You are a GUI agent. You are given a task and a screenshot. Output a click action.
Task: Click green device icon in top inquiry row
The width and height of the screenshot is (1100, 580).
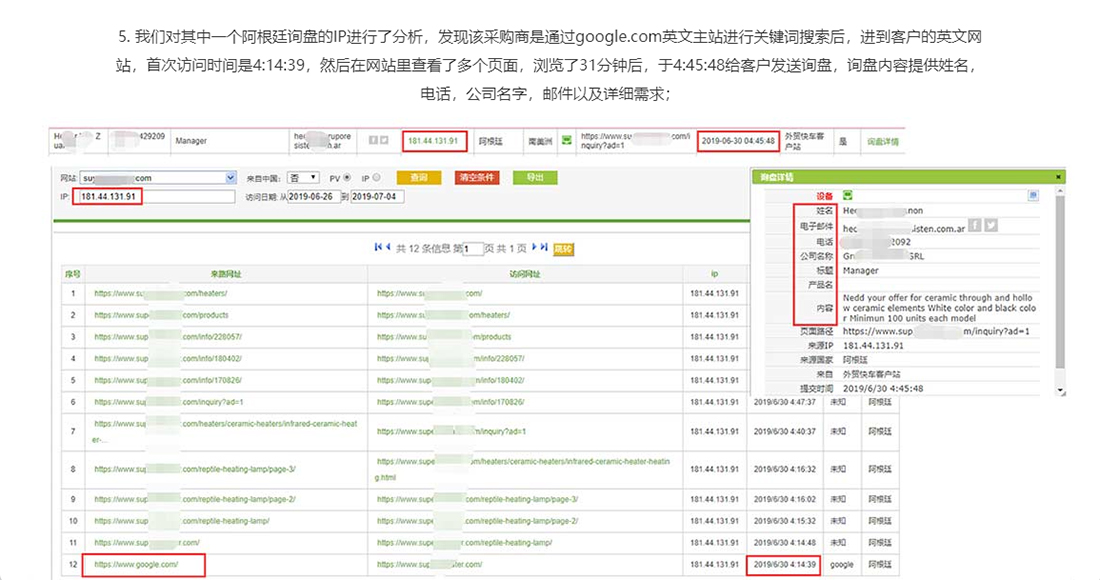(x=566, y=141)
